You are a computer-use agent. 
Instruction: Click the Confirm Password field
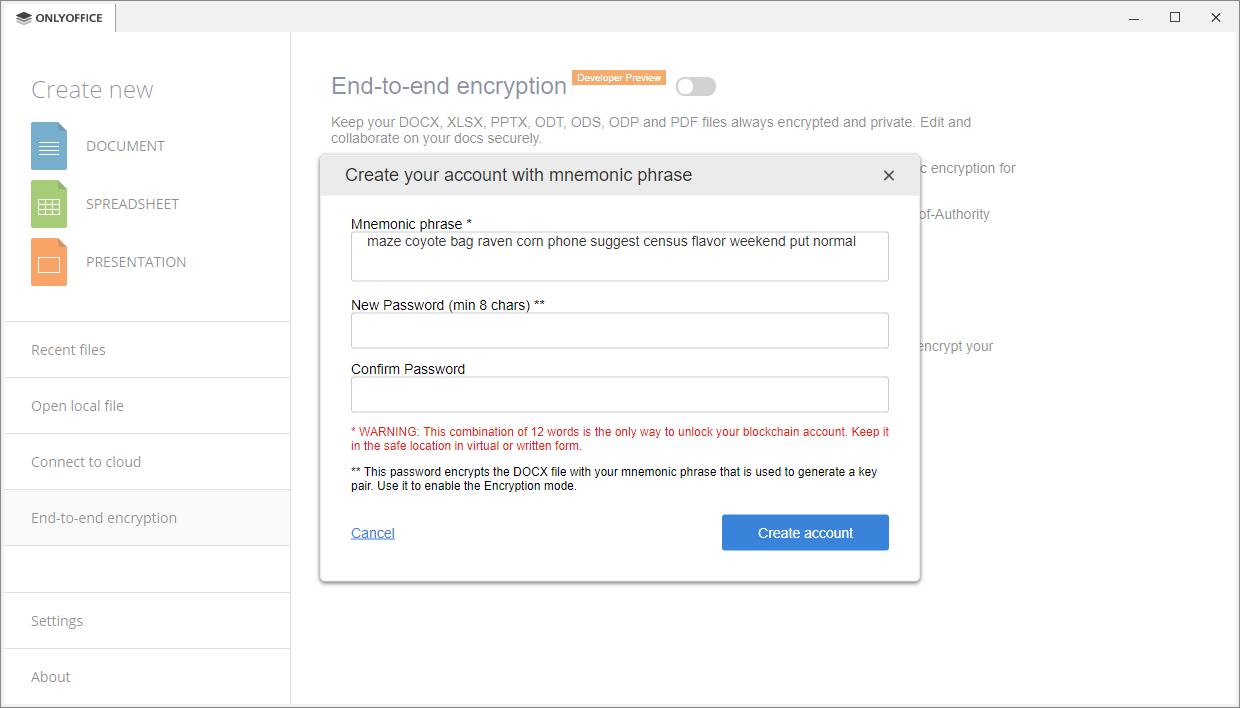tap(619, 395)
